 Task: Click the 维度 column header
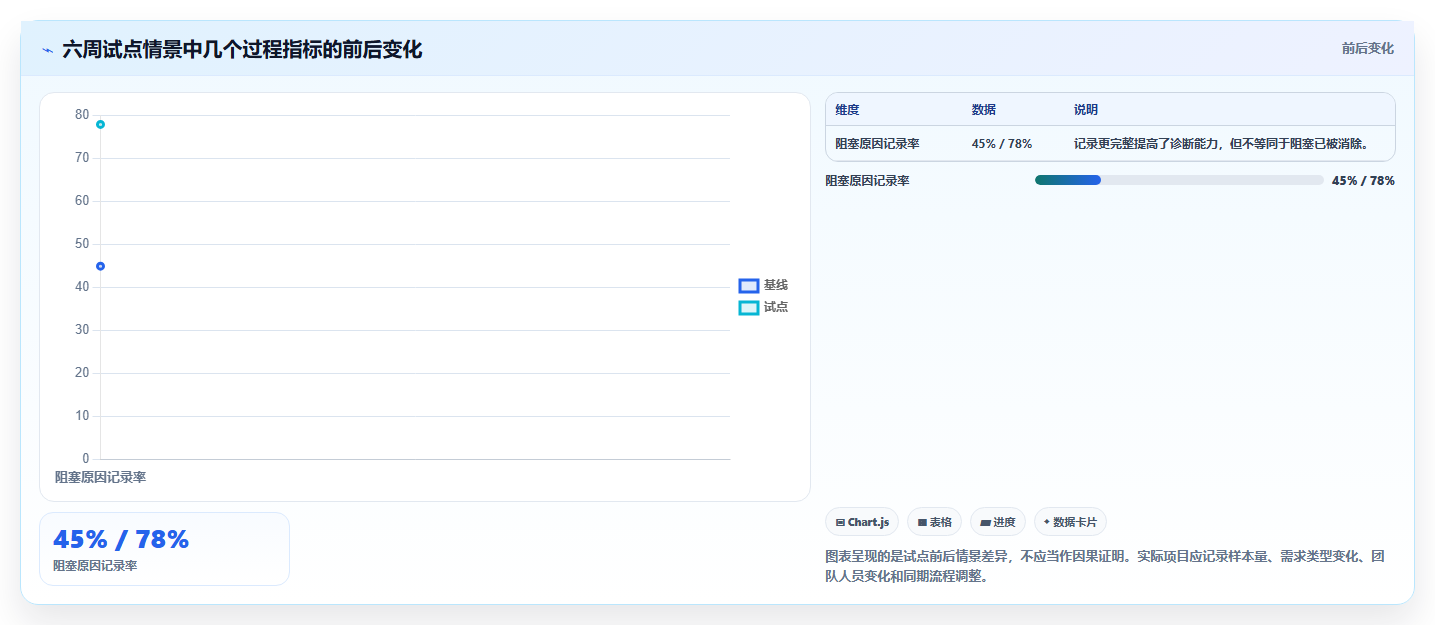coord(847,110)
